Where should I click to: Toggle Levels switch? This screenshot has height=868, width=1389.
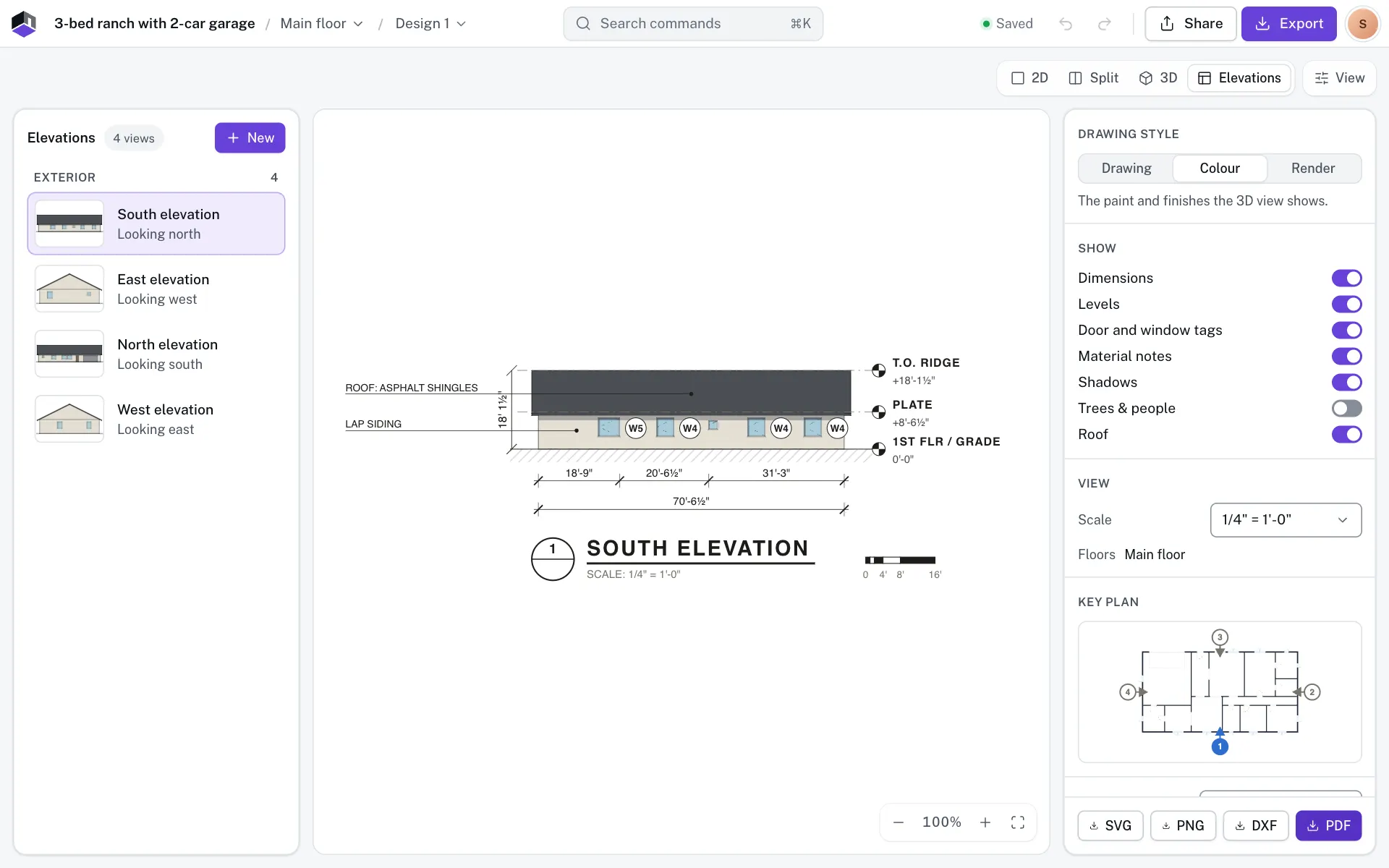(x=1346, y=305)
